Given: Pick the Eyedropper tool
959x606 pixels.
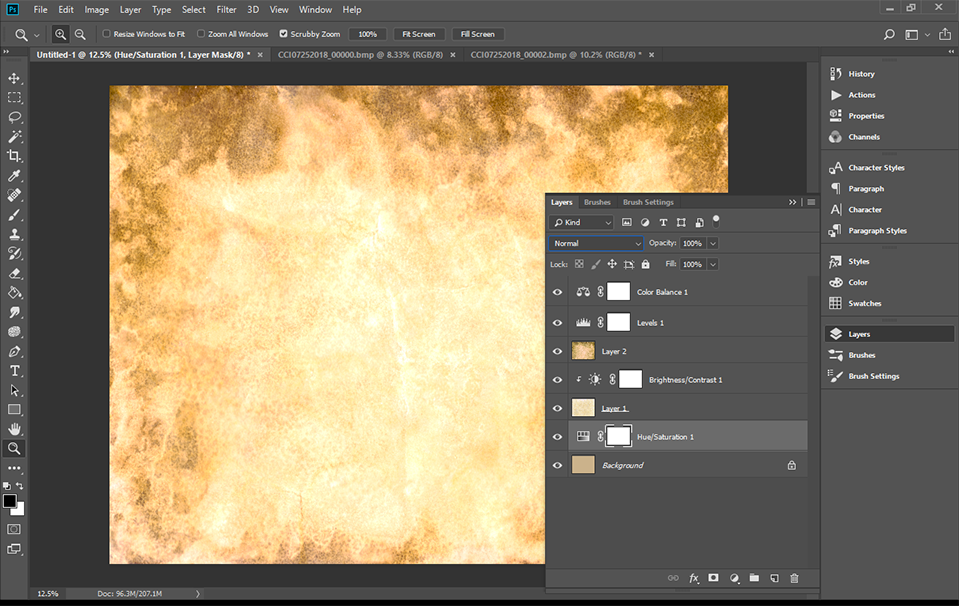Looking at the screenshot, I should (x=14, y=176).
